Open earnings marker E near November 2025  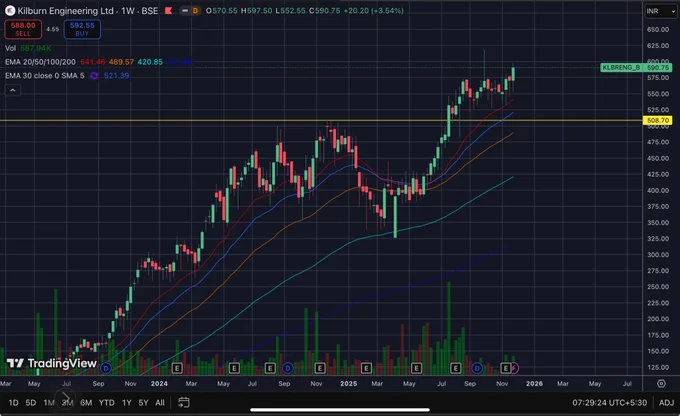(505, 368)
